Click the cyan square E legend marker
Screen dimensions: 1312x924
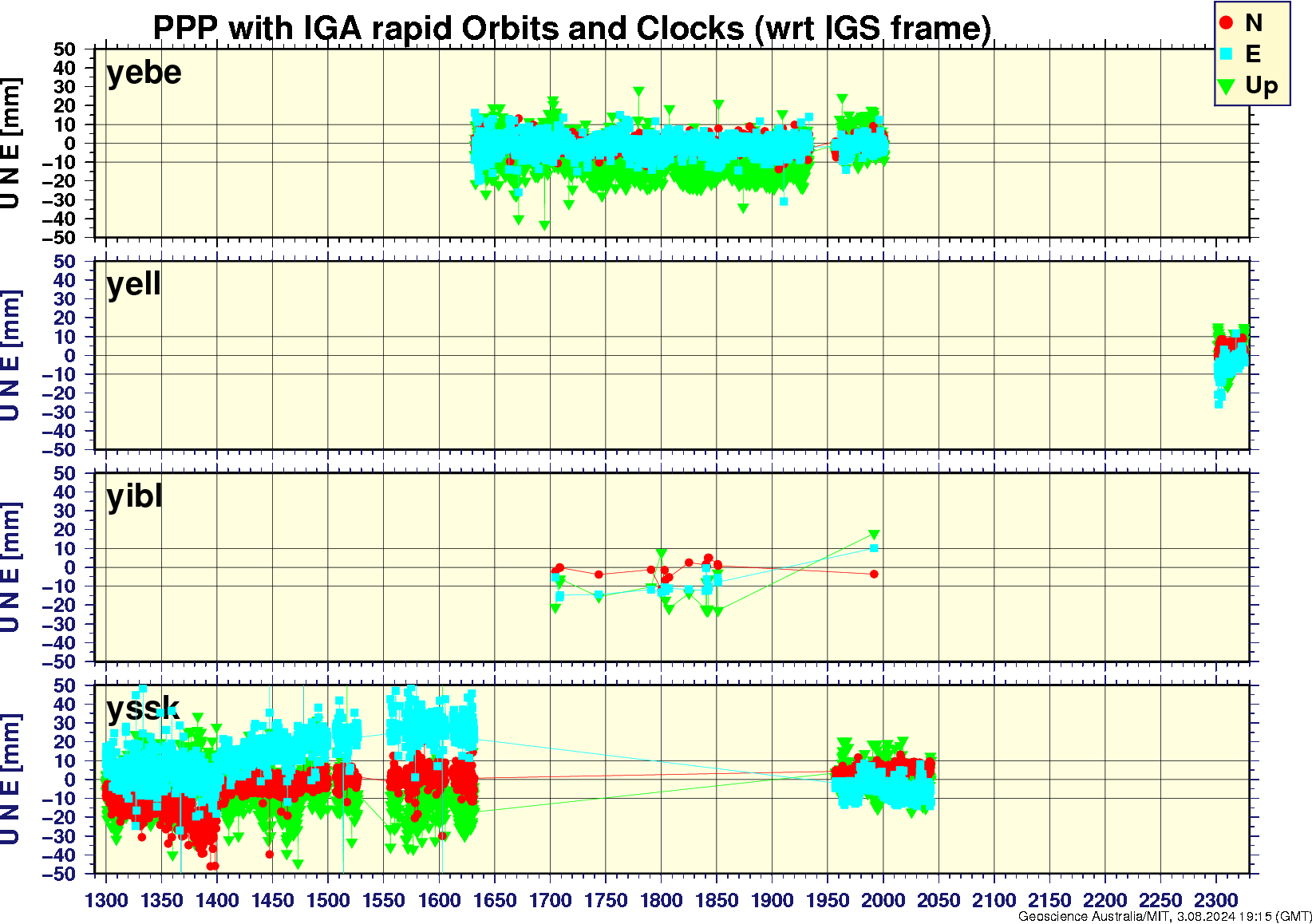[x=1227, y=54]
